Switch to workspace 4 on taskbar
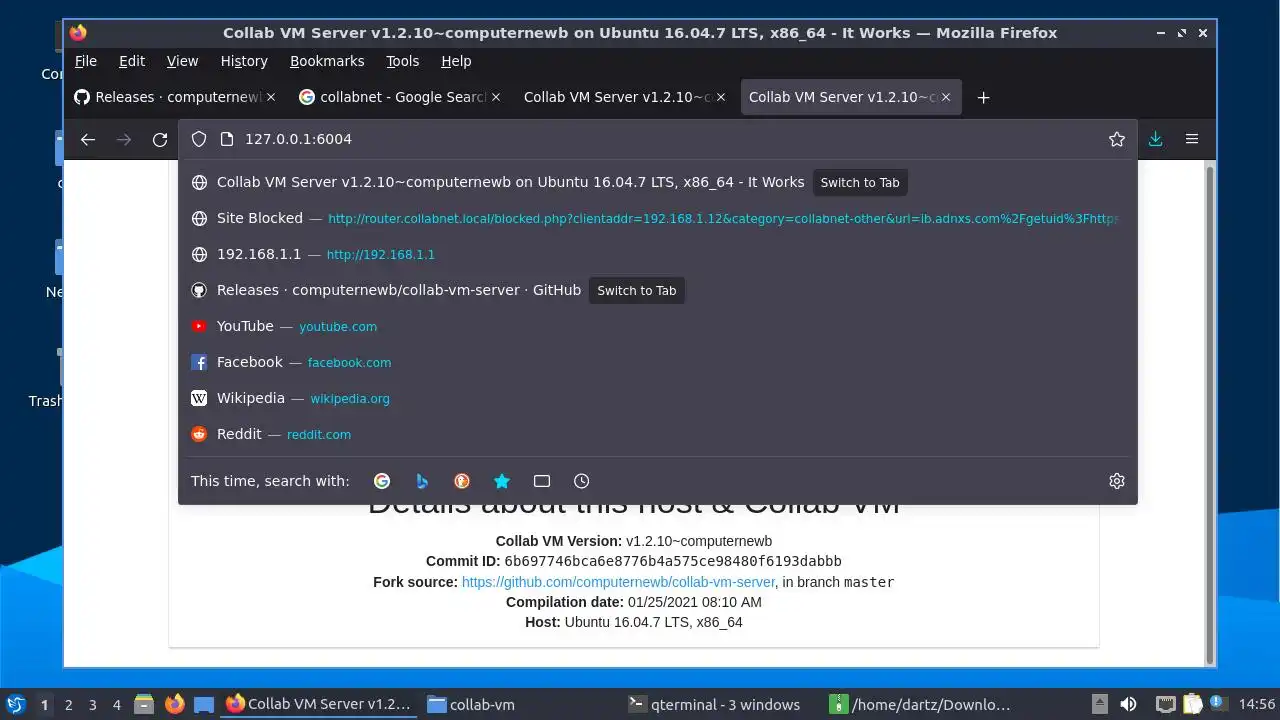This screenshot has width=1280, height=720. click(117, 705)
